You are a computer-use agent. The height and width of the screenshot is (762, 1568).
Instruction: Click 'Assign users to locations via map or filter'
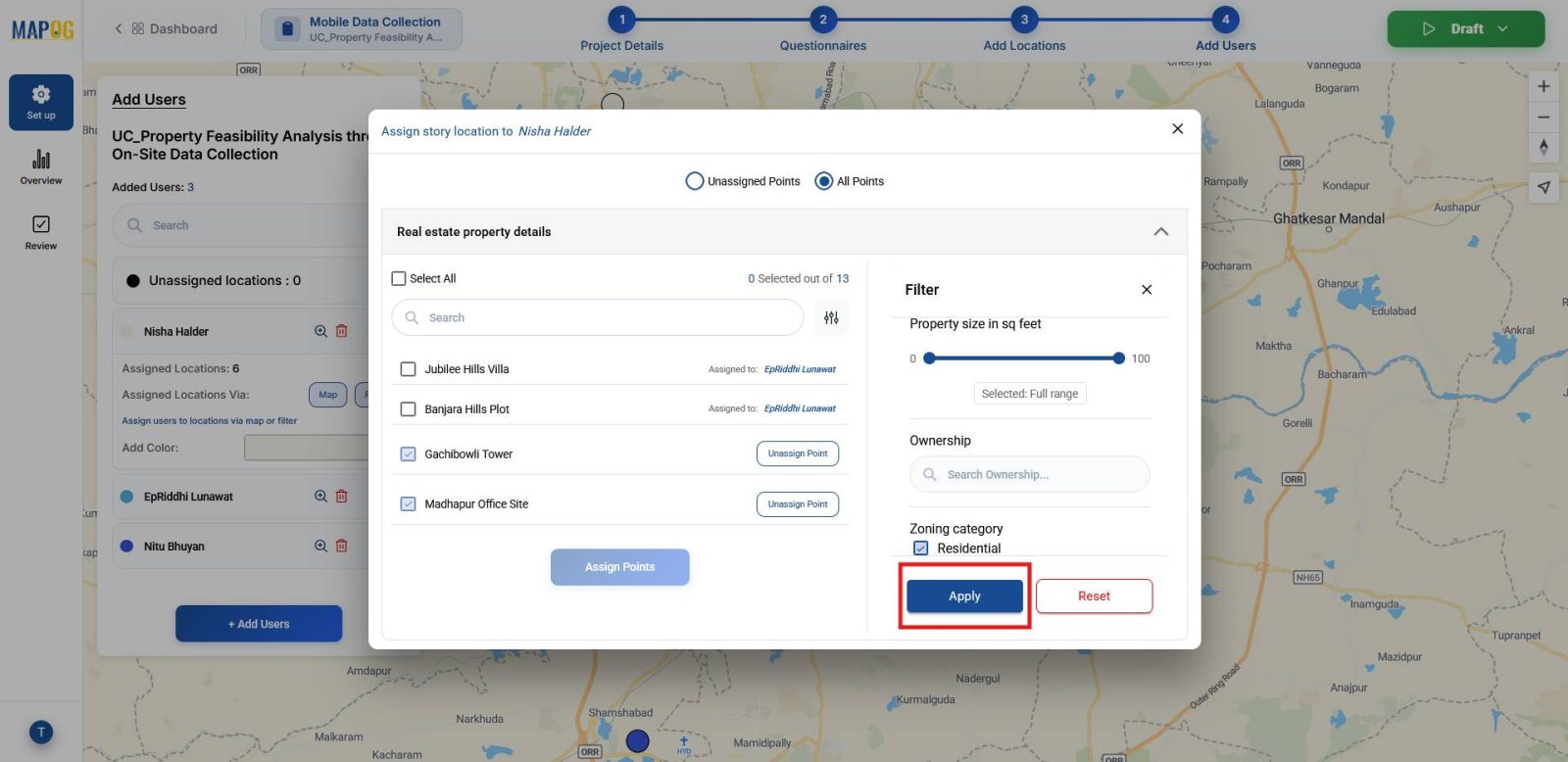pos(209,421)
